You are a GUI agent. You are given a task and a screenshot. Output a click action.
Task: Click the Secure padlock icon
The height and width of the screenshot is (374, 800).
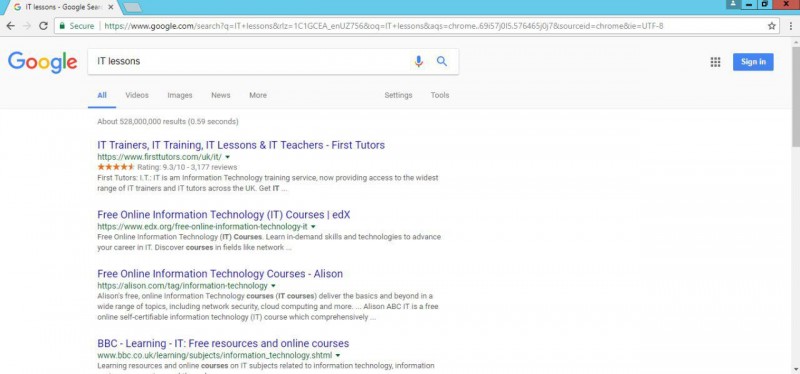click(62, 26)
